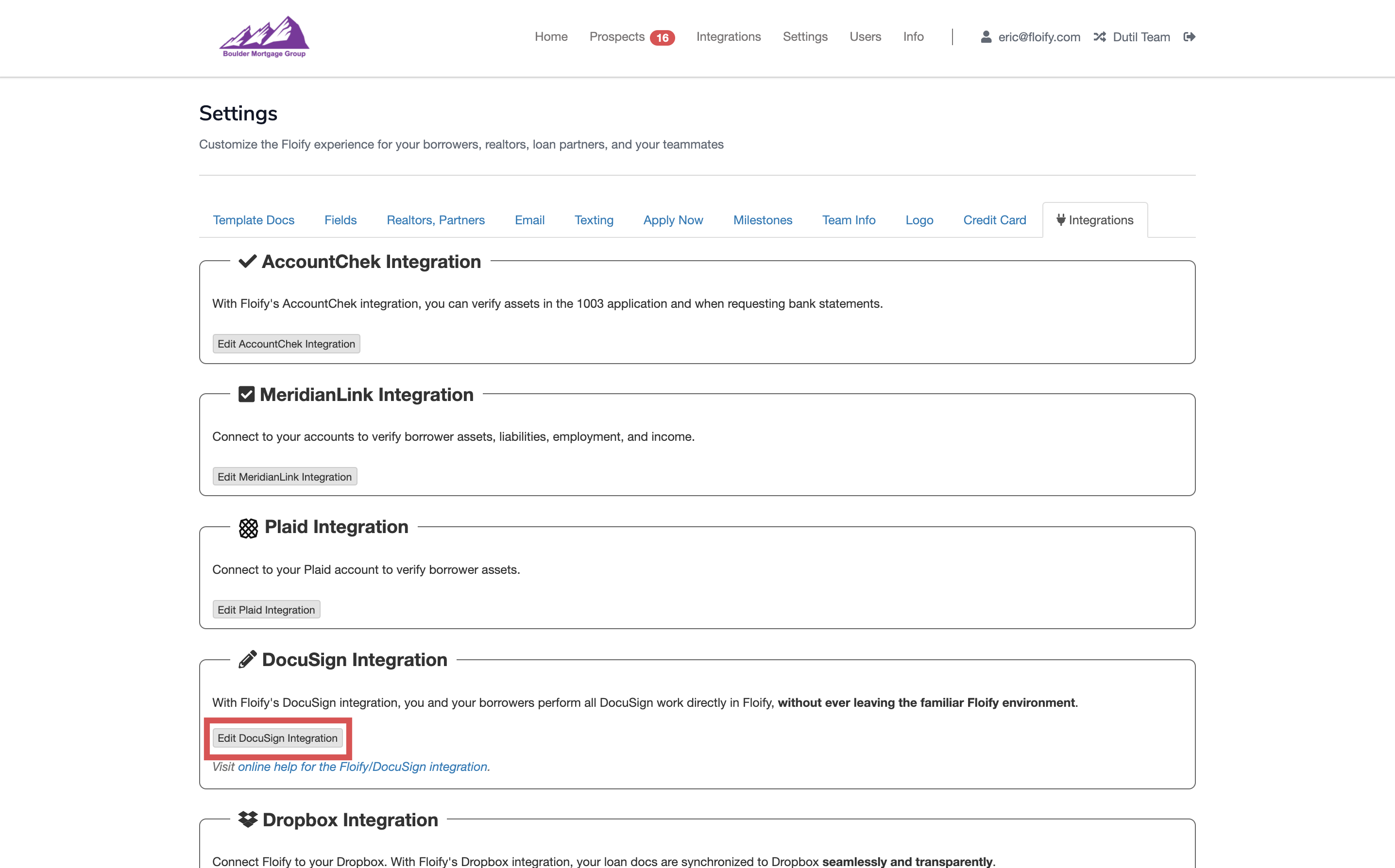The width and height of the screenshot is (1395, 868).
Task: Click the logout arrow icon
Action: [x=1190, y=37]
